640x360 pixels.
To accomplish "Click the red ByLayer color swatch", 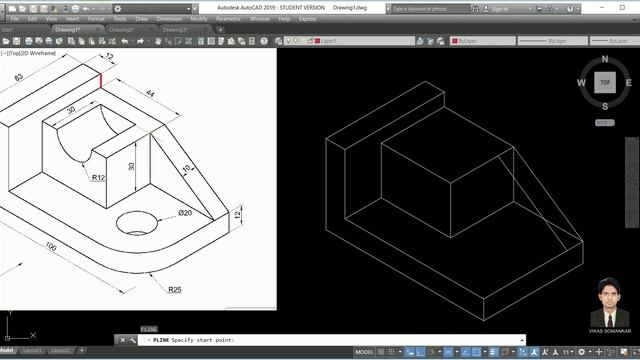I will 454,41.
